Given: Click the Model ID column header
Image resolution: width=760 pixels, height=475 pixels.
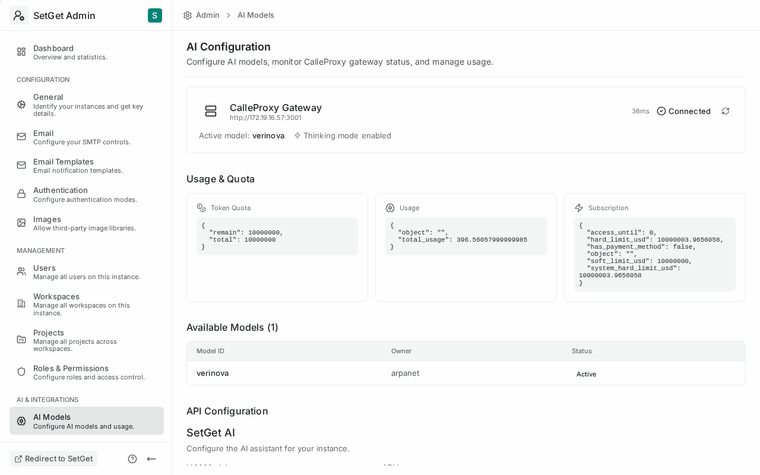Looking at the screenshot, I should click(210, 351).
